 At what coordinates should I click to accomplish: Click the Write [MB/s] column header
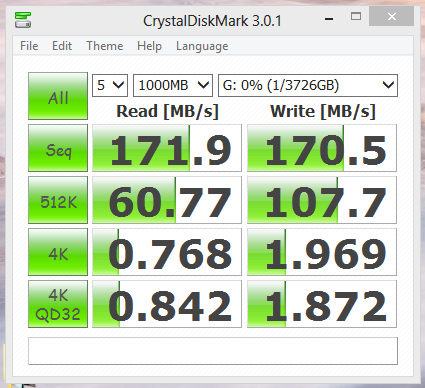(323, 111)
